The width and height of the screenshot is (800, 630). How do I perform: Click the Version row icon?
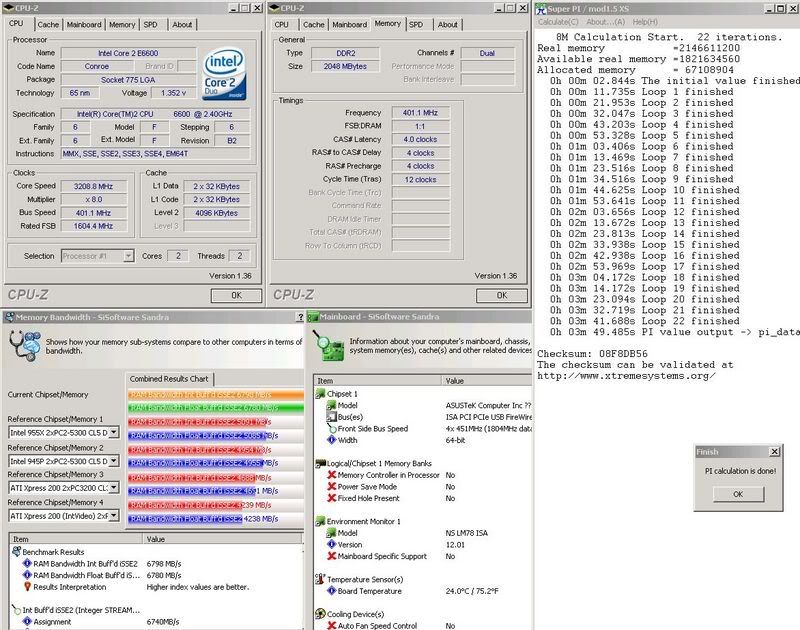point(331,545)
